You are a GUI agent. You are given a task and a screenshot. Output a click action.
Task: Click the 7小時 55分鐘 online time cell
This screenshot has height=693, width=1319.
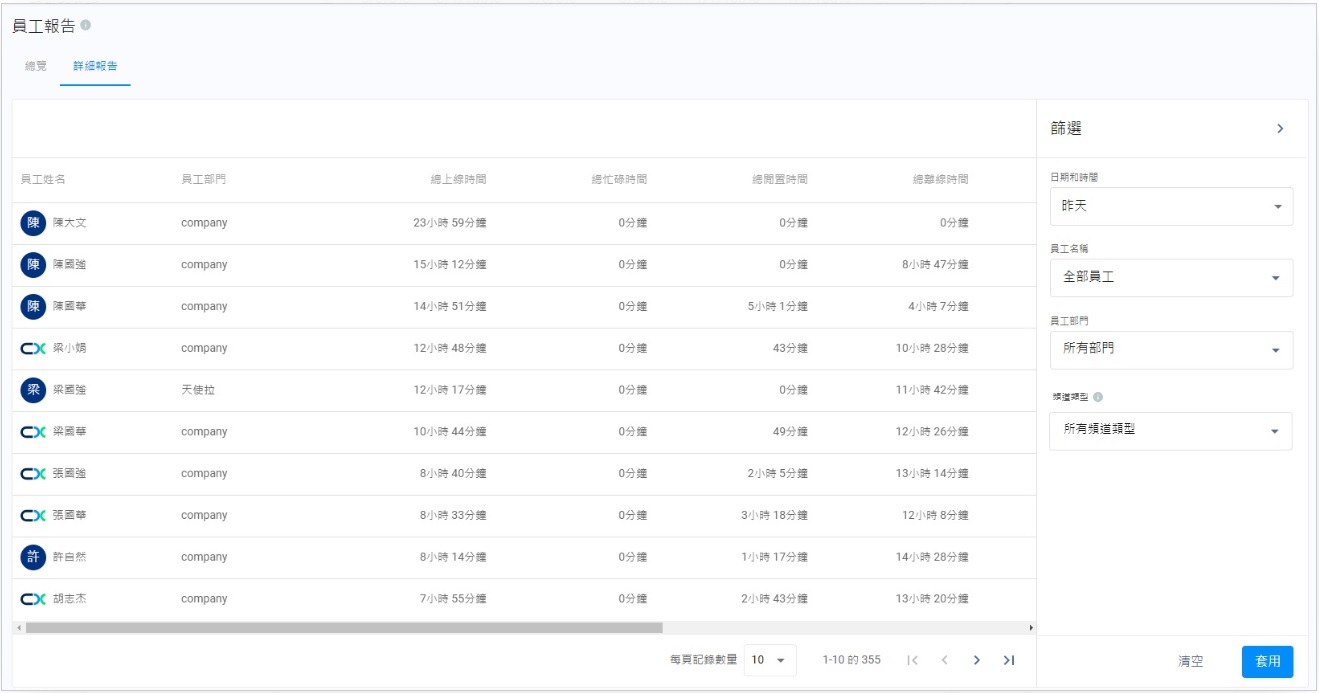tap(453, 599)
